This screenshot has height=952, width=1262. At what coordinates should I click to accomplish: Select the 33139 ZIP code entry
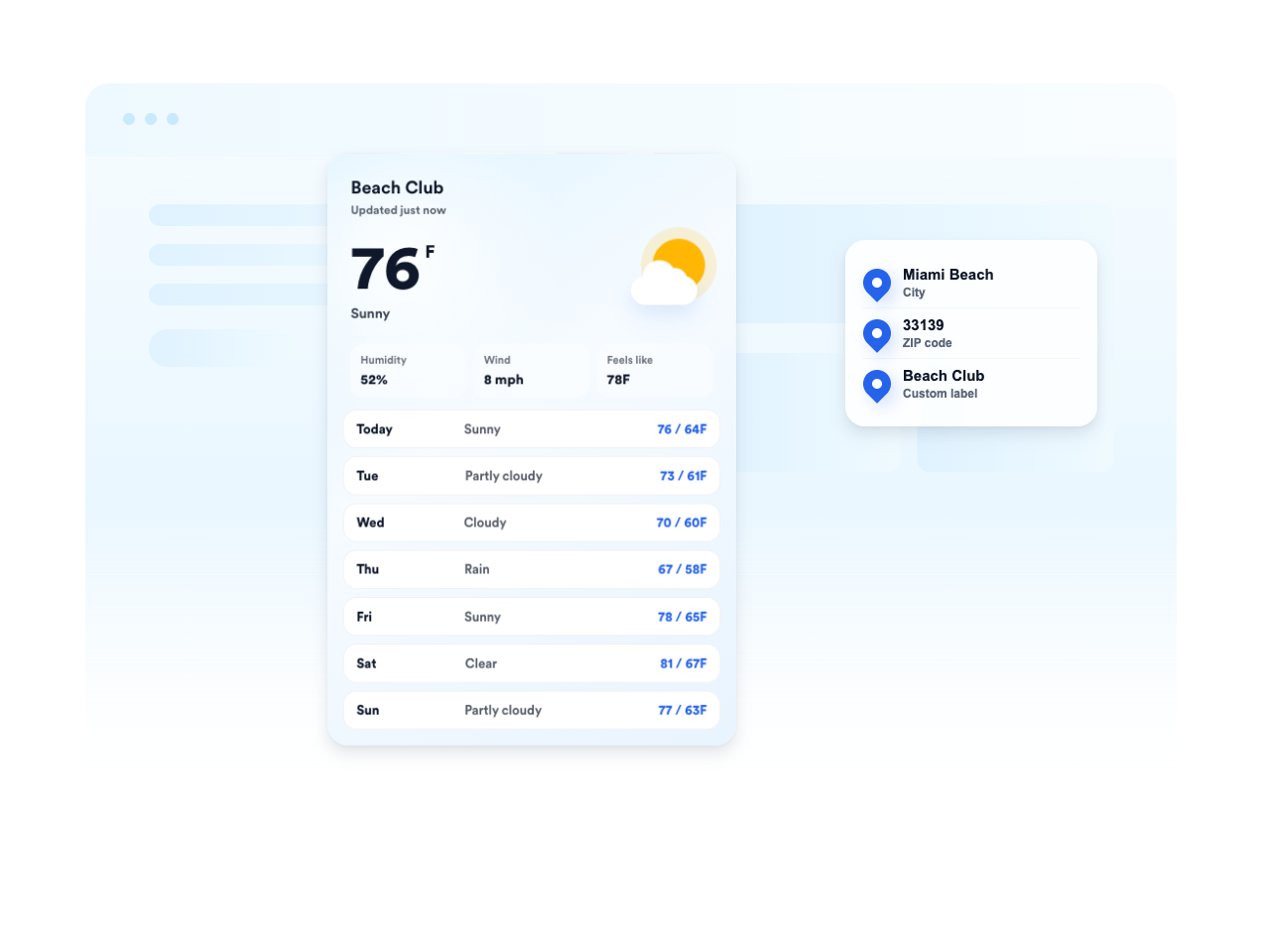(x=971, y=333)
